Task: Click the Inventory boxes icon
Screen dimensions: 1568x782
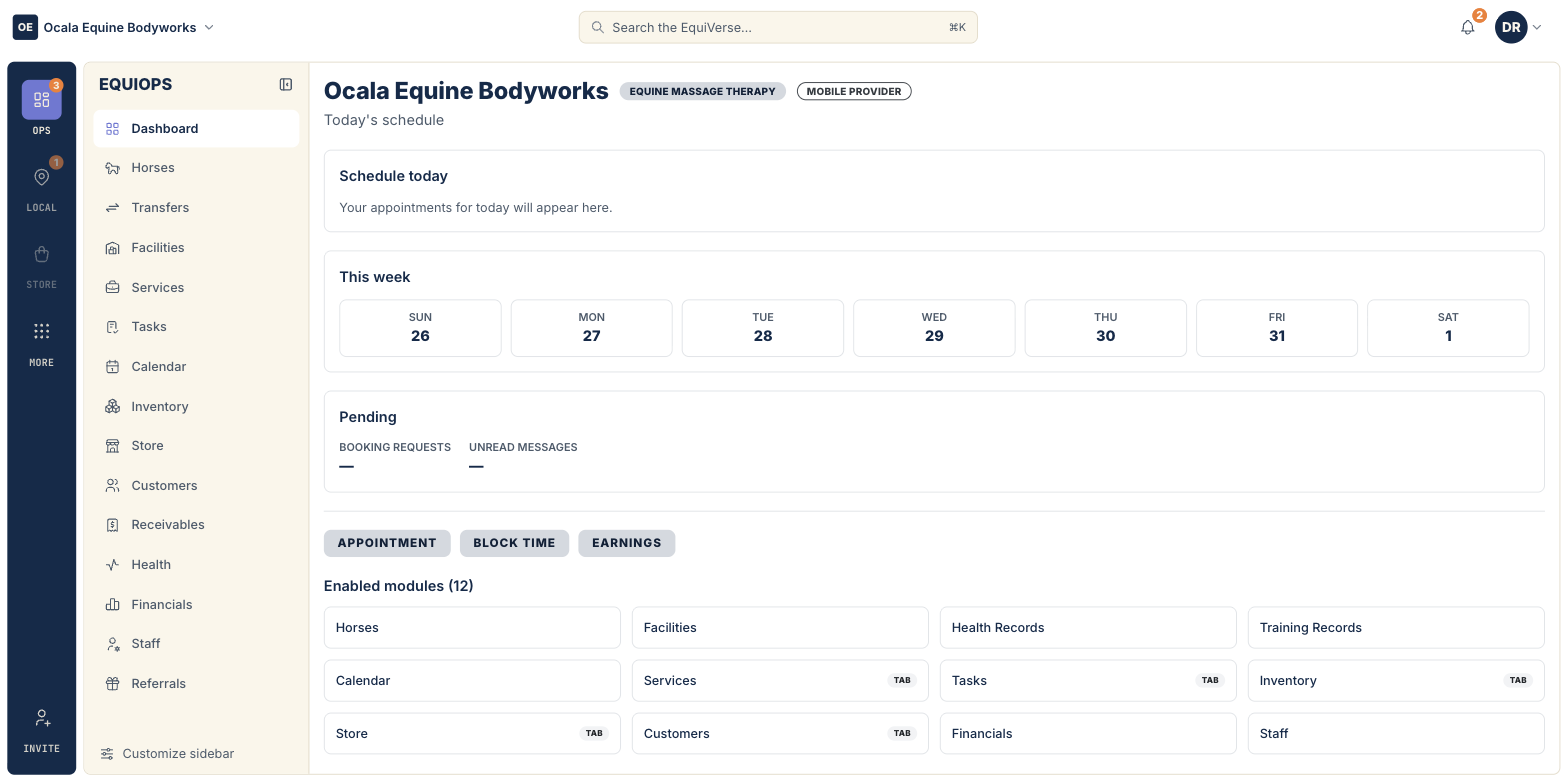Action: 113,407
